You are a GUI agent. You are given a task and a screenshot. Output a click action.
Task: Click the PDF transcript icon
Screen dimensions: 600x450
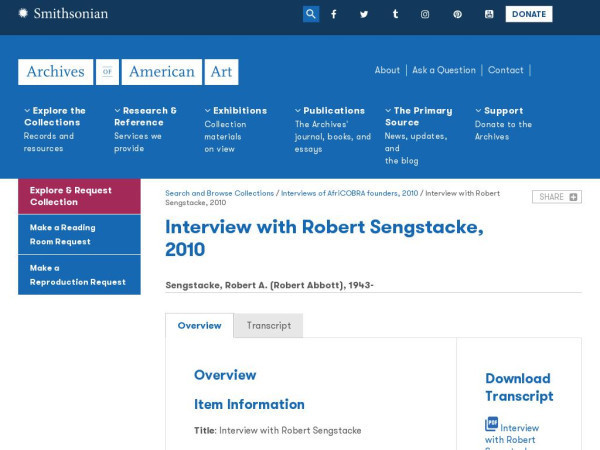[x=491, y=424]
